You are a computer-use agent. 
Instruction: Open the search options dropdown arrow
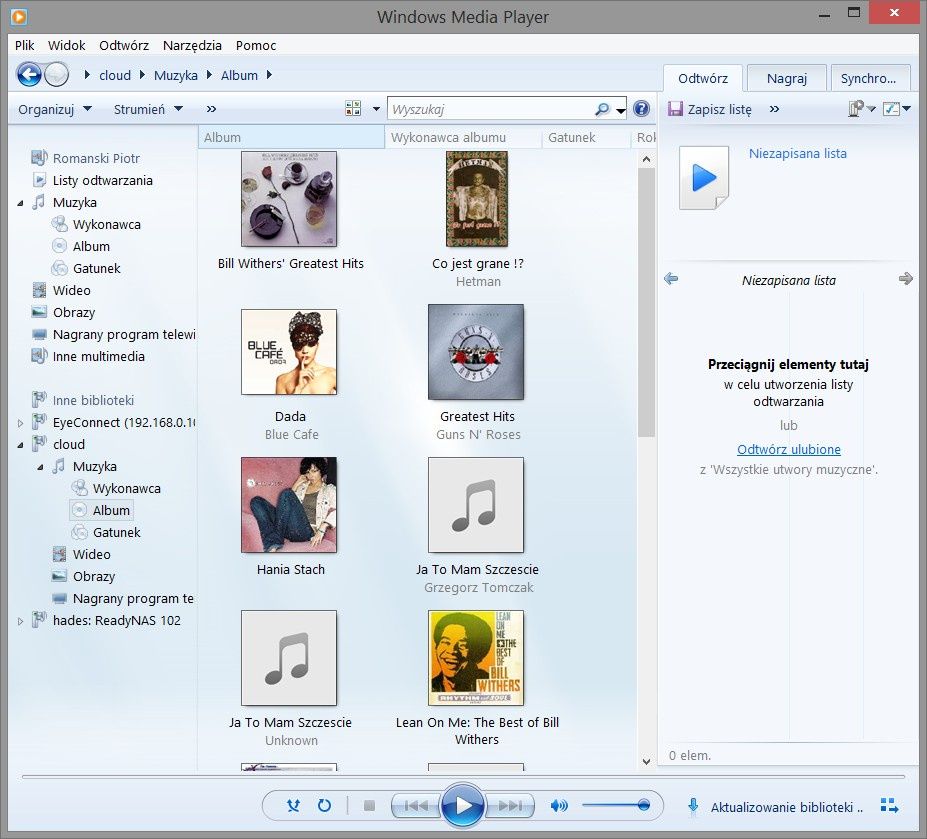click(620, 110)
